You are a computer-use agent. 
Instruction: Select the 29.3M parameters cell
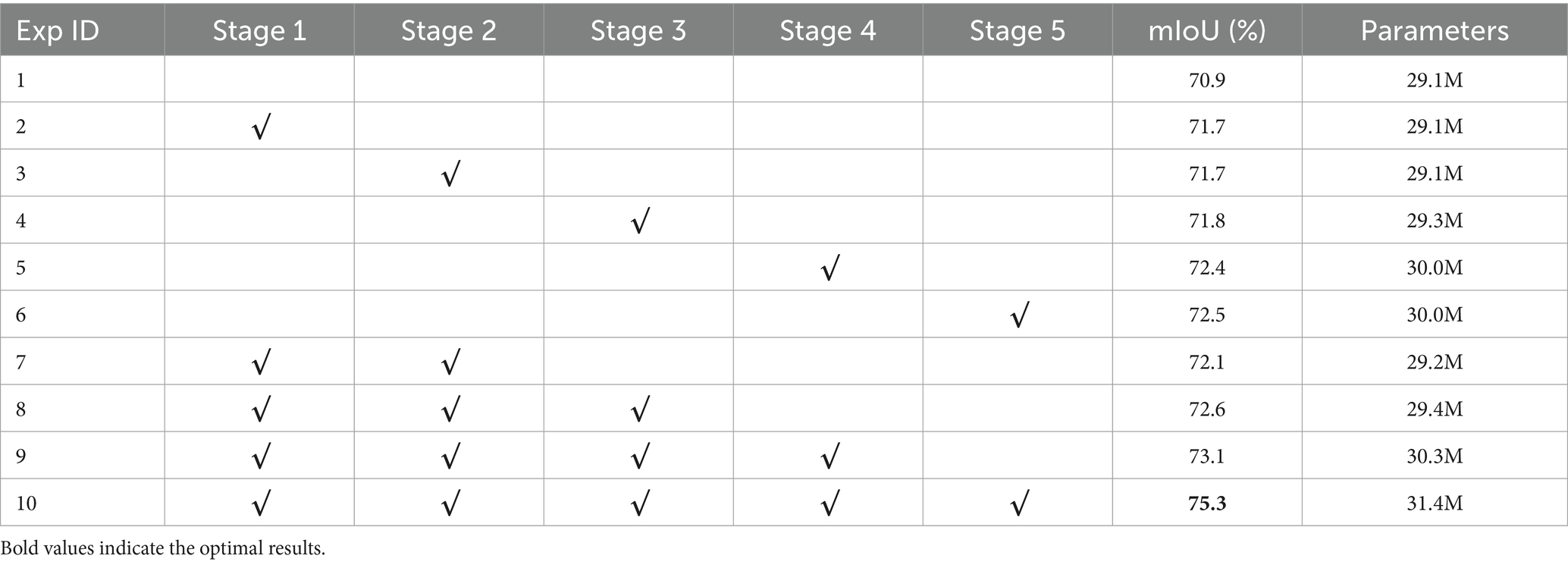point(1435,221)
